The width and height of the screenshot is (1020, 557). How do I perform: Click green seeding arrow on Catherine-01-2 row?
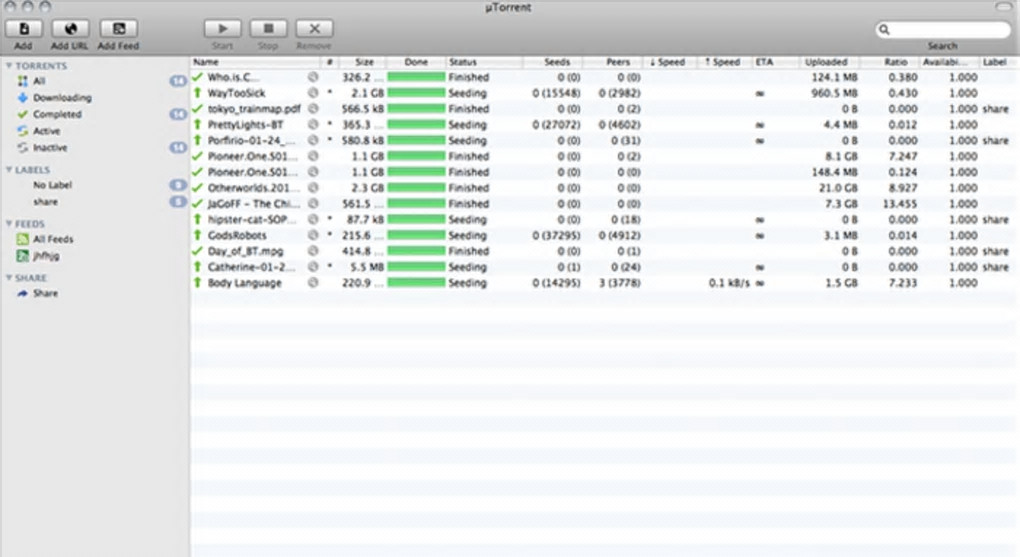pos(197,267)
